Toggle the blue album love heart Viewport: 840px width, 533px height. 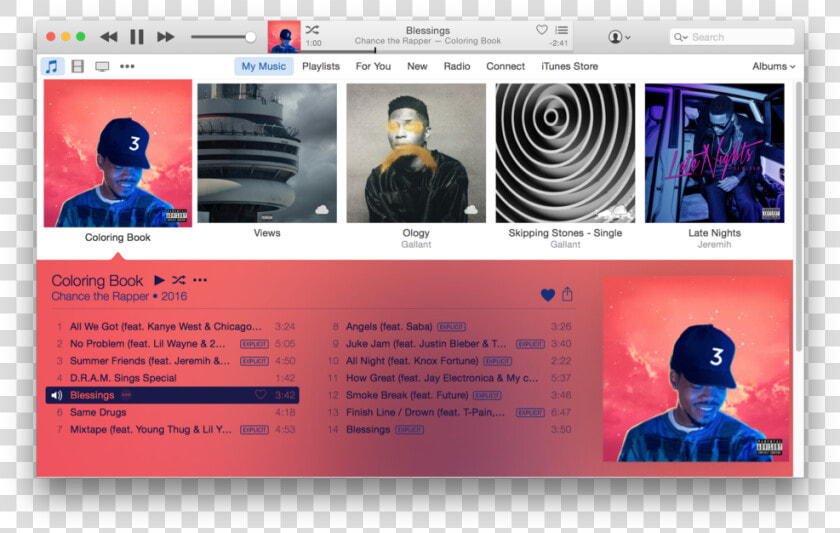(x=548, y=295)
